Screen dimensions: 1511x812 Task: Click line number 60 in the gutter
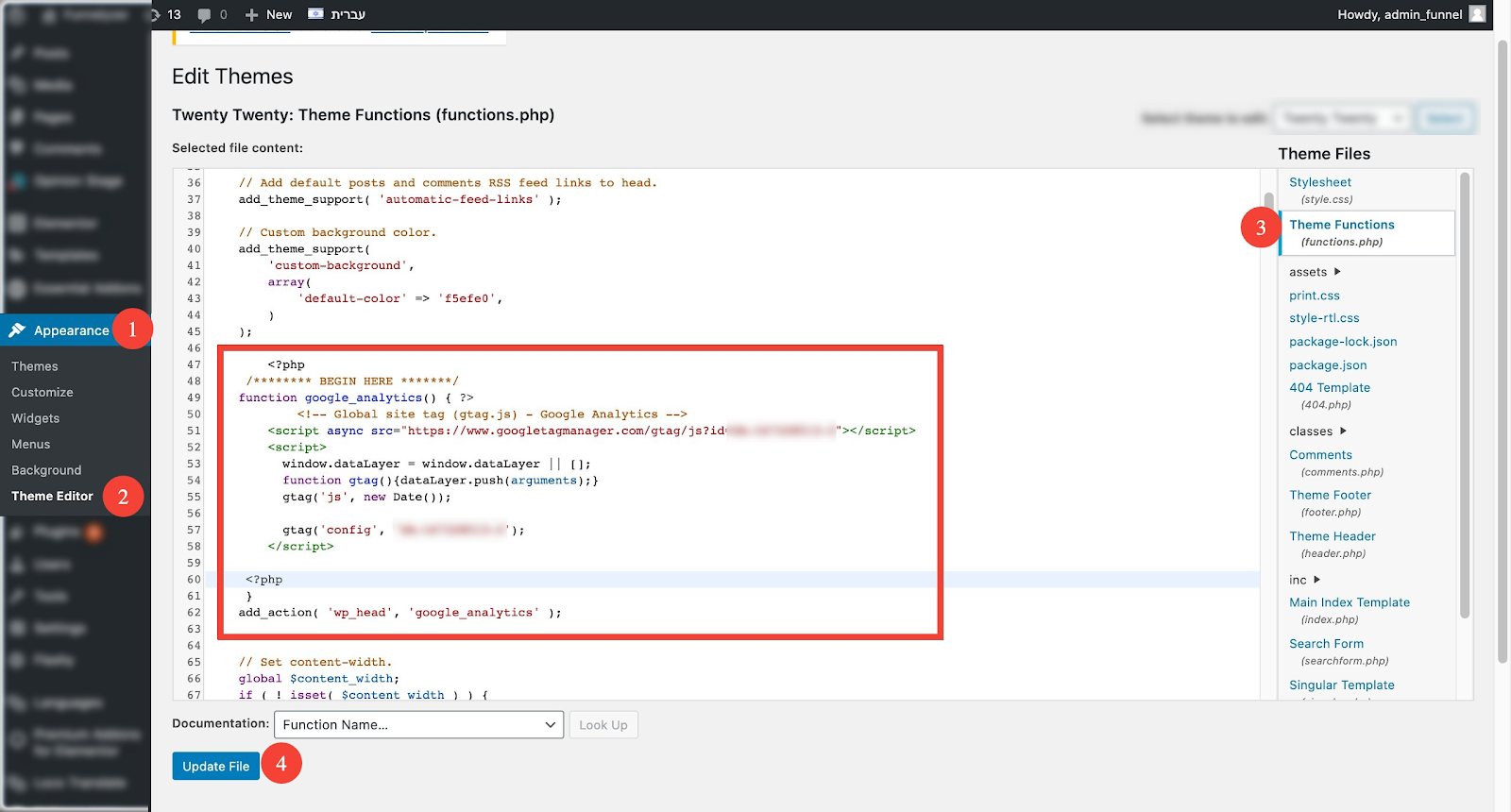click(194, 580)
